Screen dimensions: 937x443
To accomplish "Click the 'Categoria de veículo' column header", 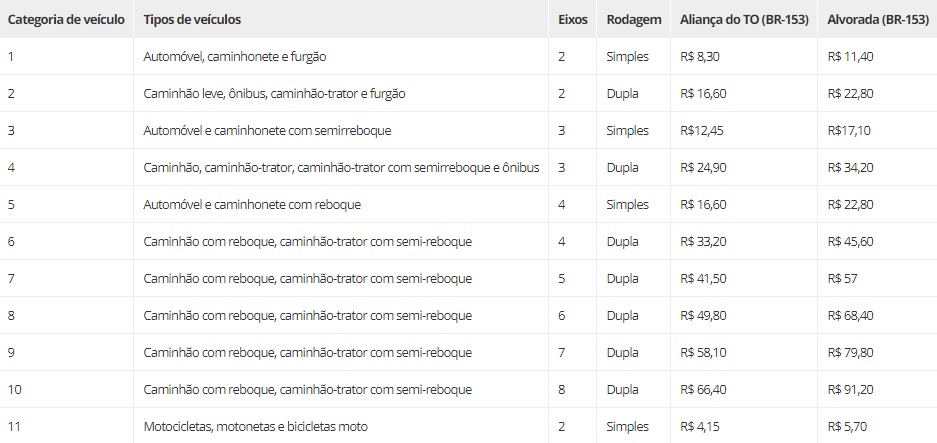I will coord(66,19).
